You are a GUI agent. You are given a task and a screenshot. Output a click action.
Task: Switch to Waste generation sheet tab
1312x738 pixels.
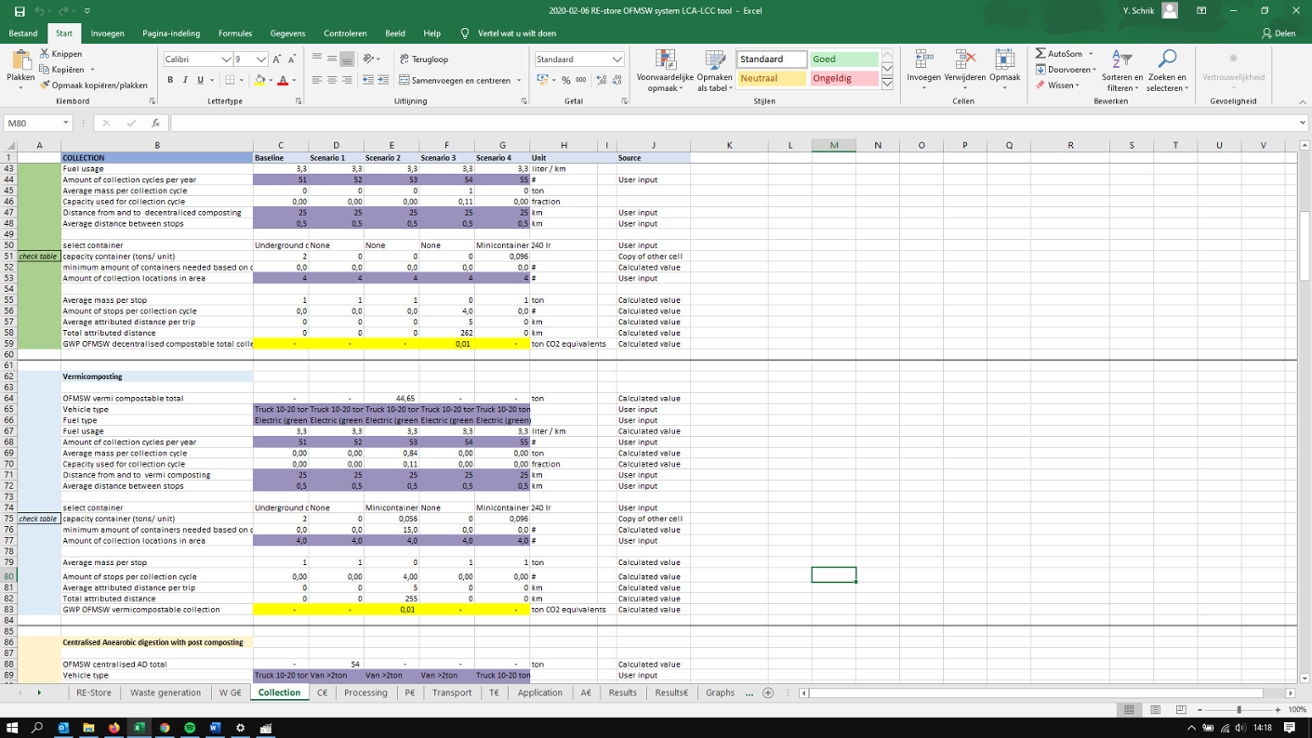[165, 692]
